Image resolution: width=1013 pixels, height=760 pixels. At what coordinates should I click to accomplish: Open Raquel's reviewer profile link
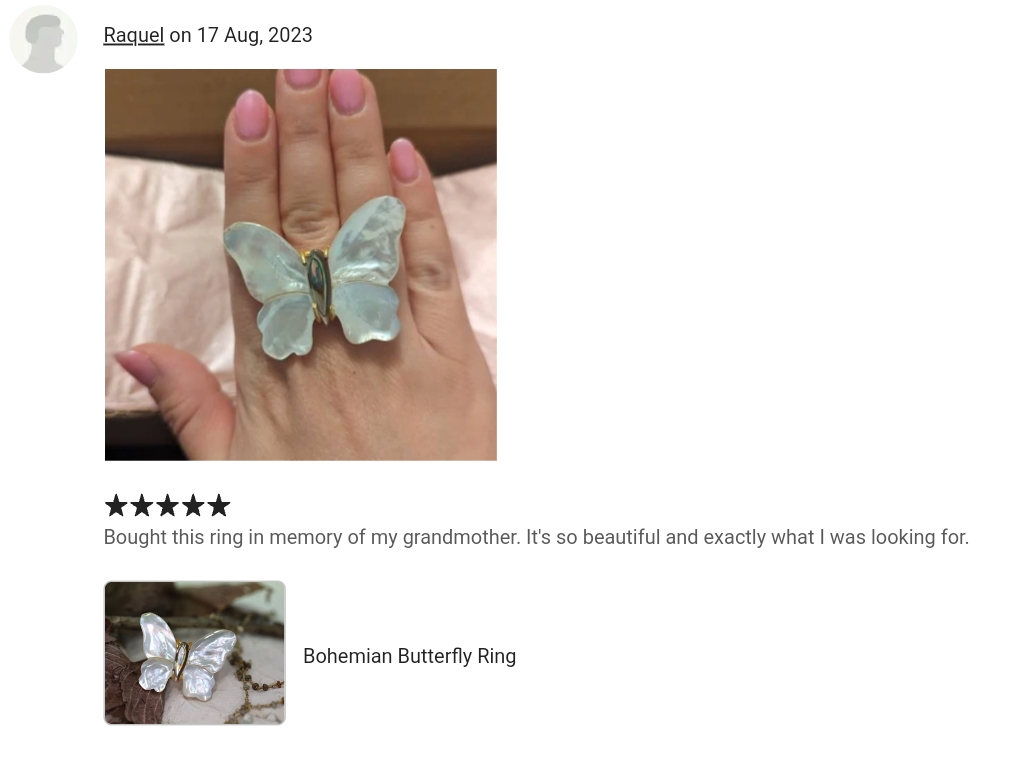point(134,35)
